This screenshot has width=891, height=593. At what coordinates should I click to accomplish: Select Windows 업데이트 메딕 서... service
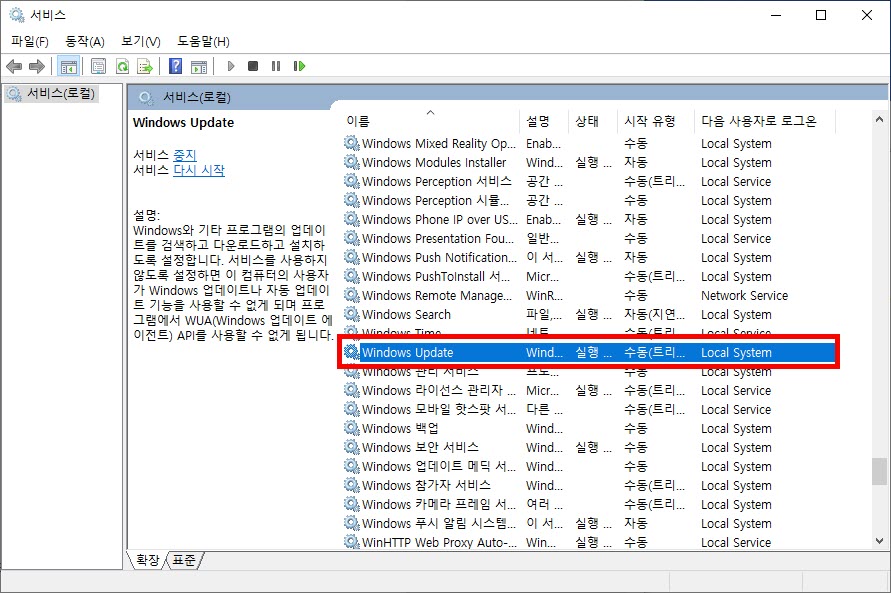tap(589, 466)
